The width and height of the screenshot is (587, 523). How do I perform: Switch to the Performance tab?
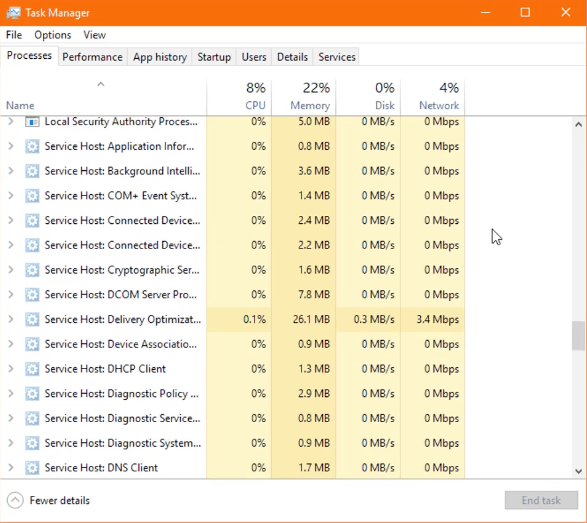(92, 57)
